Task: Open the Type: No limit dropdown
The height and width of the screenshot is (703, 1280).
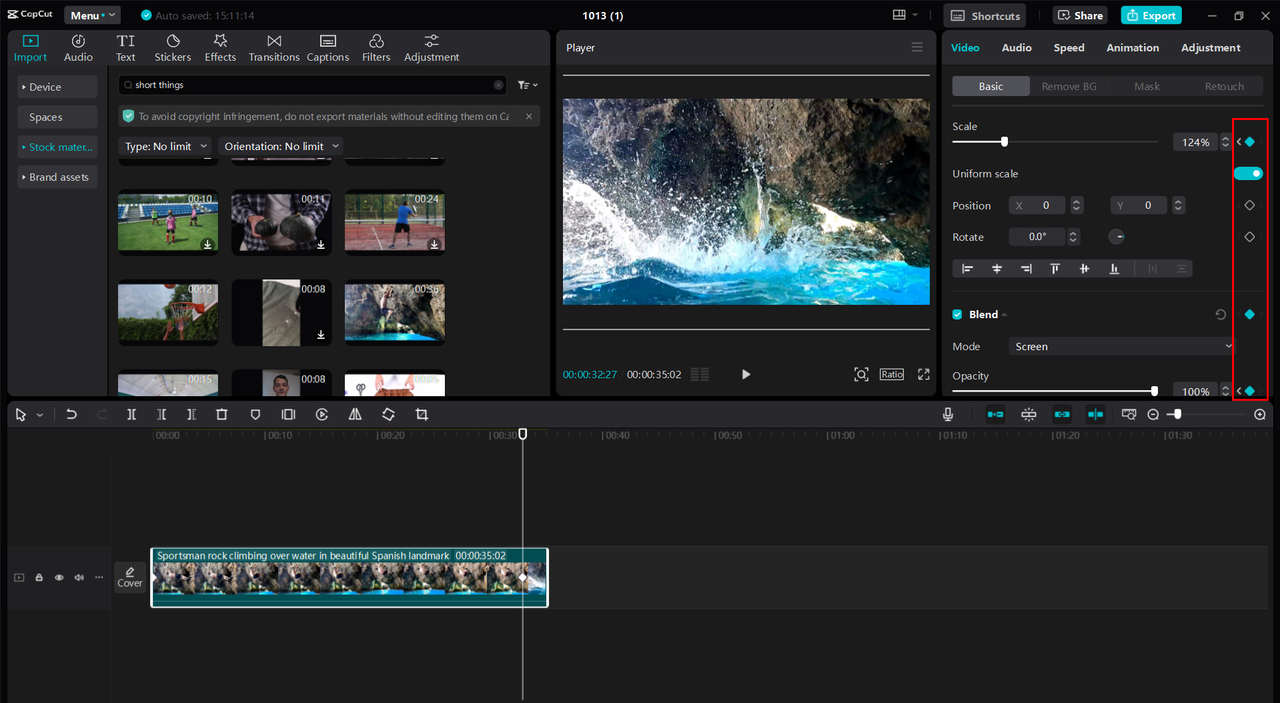Action: point(165,146)
